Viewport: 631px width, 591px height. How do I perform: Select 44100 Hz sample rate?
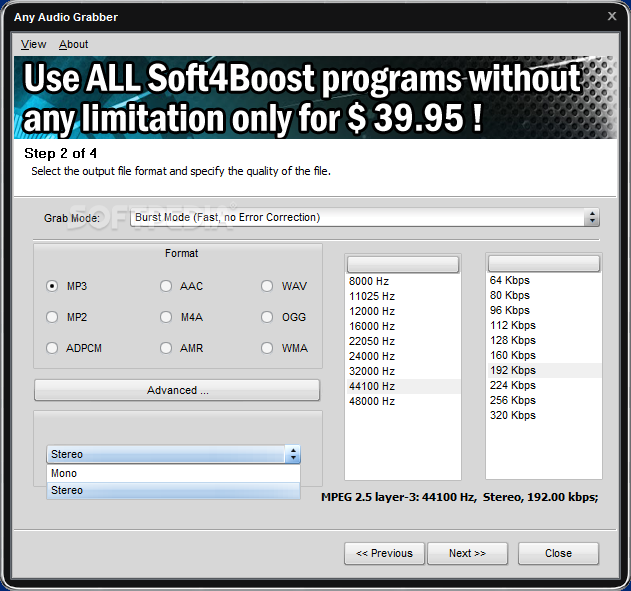tap(403, 386)
